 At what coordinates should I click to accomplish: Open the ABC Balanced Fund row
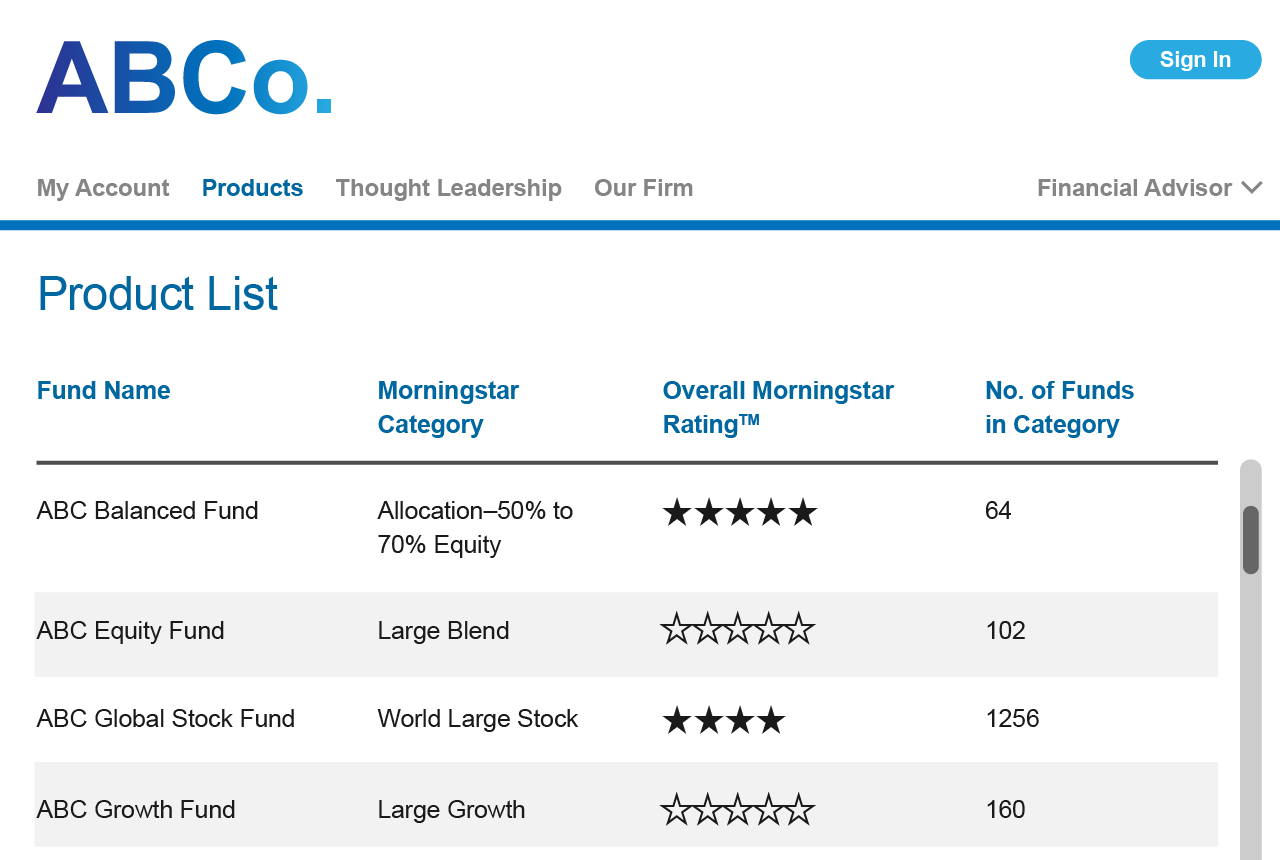pyautogui.click(x=147, y=511)
